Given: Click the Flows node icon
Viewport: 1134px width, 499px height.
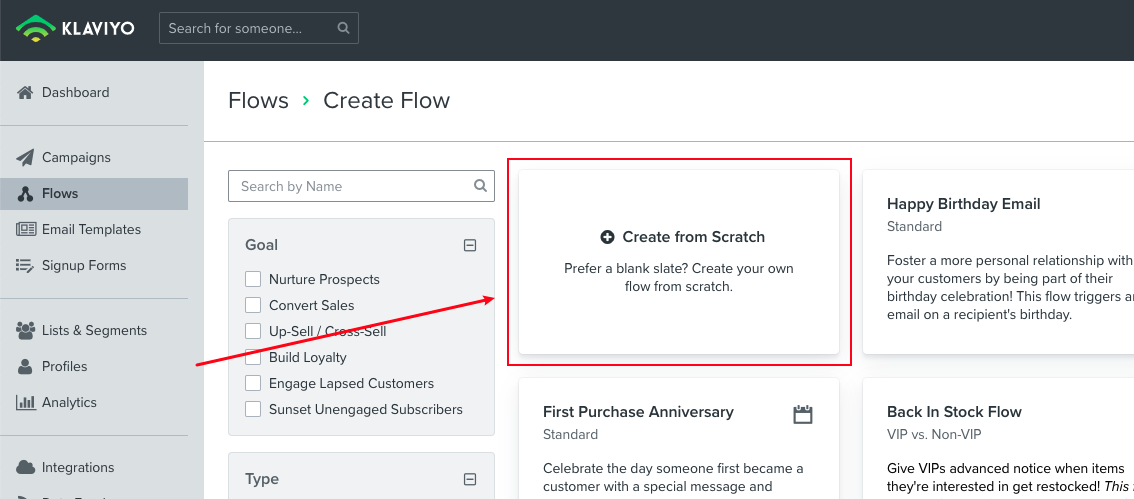Looking at the screenshot, I should (x=25, y=194).
